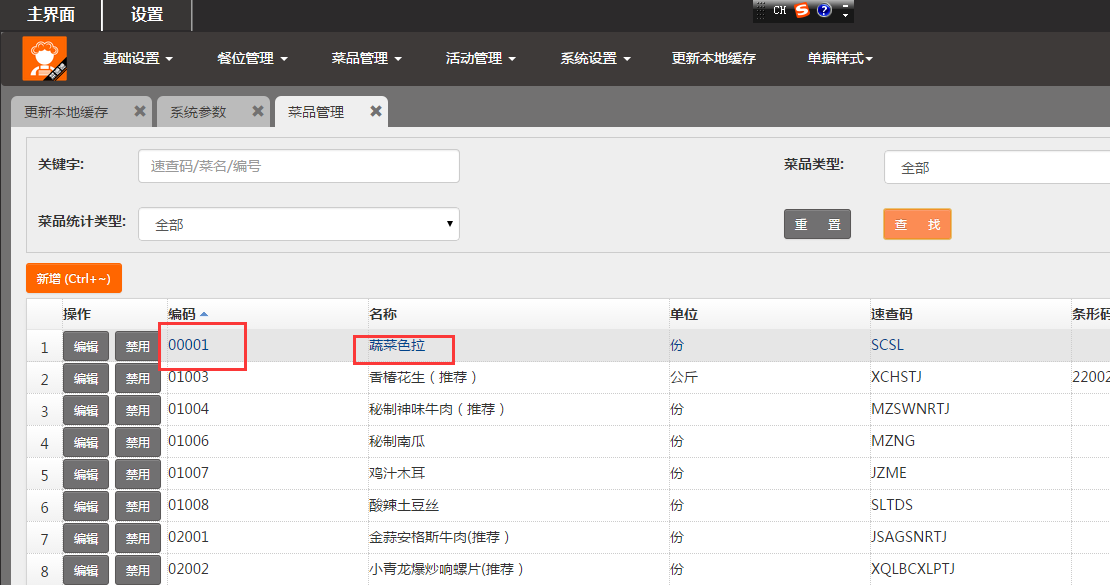This screenshot has height=585, width=1110.
Task: Select code cell 02001
Action: [188, 537]
